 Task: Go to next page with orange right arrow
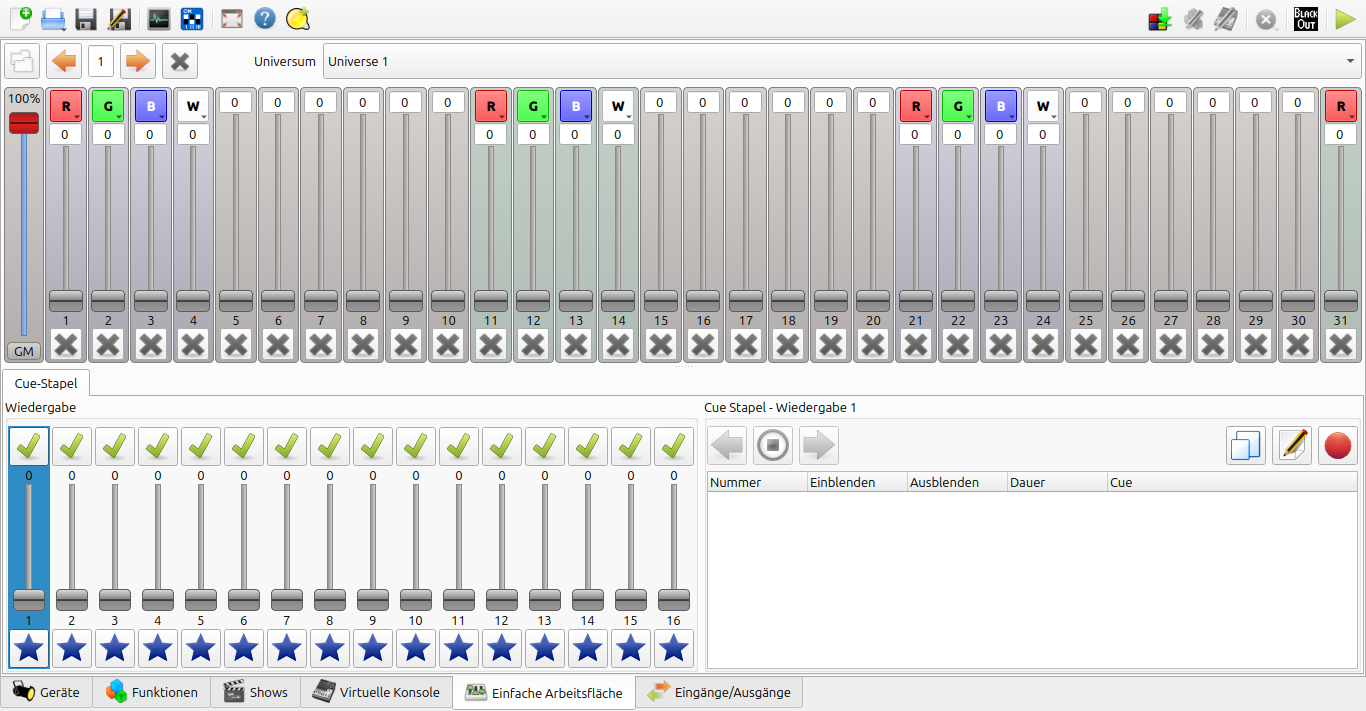pyautogui.click(x=137, y=61)
